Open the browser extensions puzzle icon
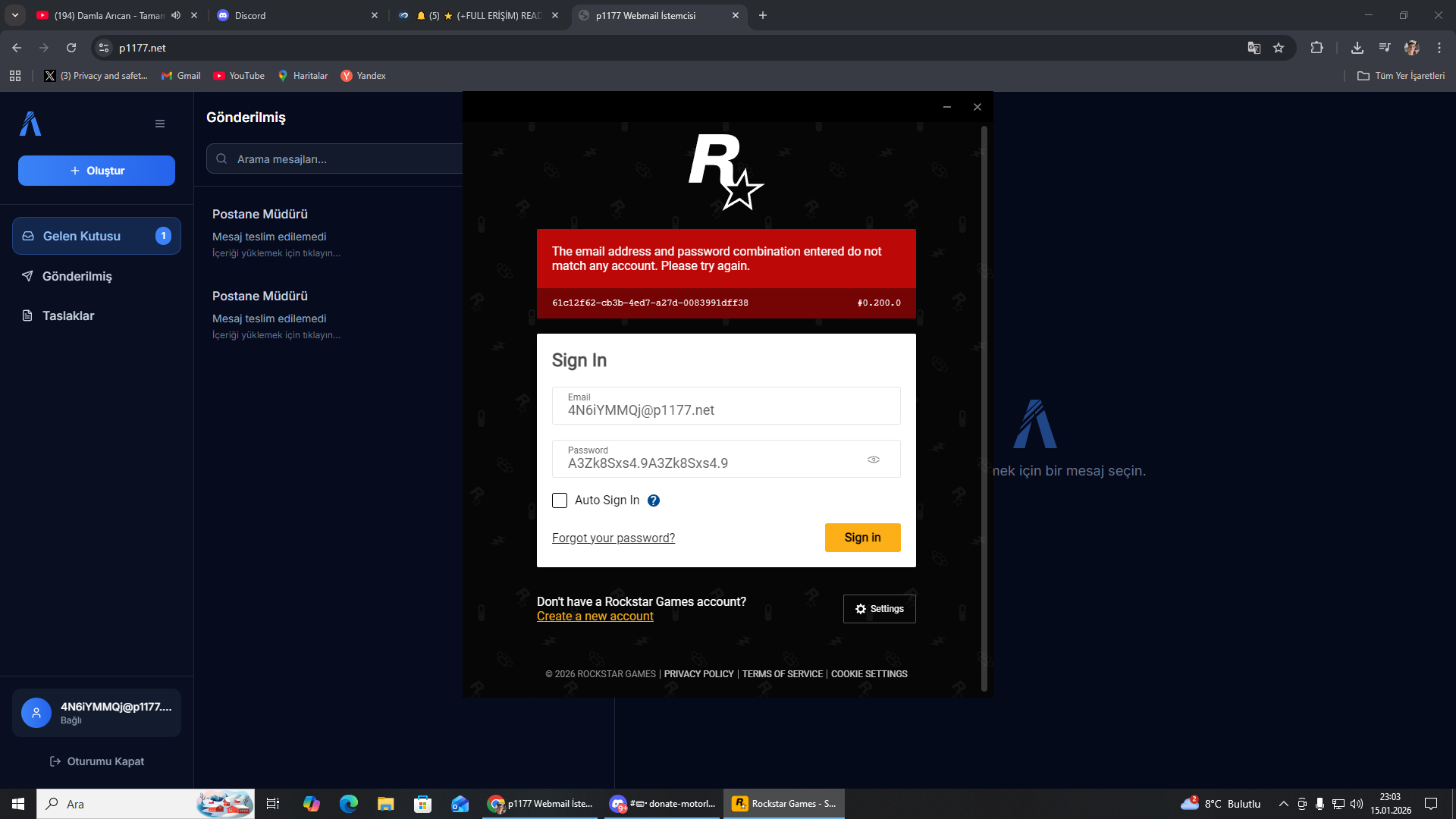The height and width of the screenshot is (819, 1456). point(1317,48)
